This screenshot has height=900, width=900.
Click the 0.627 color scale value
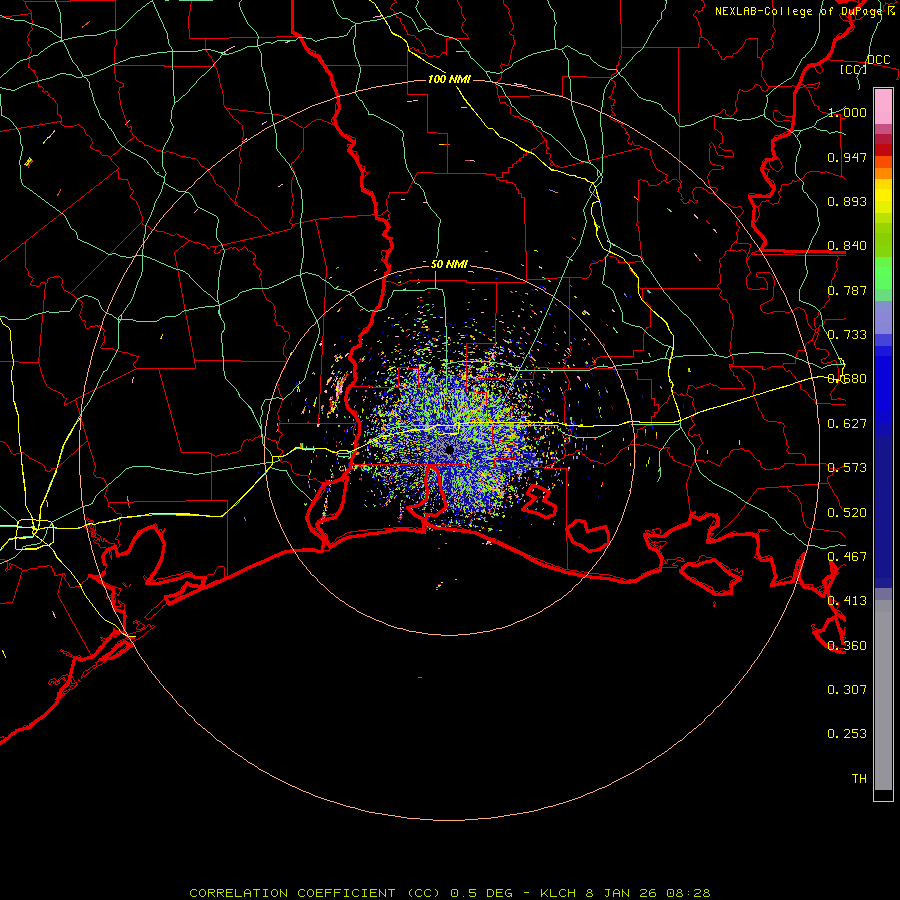pyautogui.click(x=847, y=424)
